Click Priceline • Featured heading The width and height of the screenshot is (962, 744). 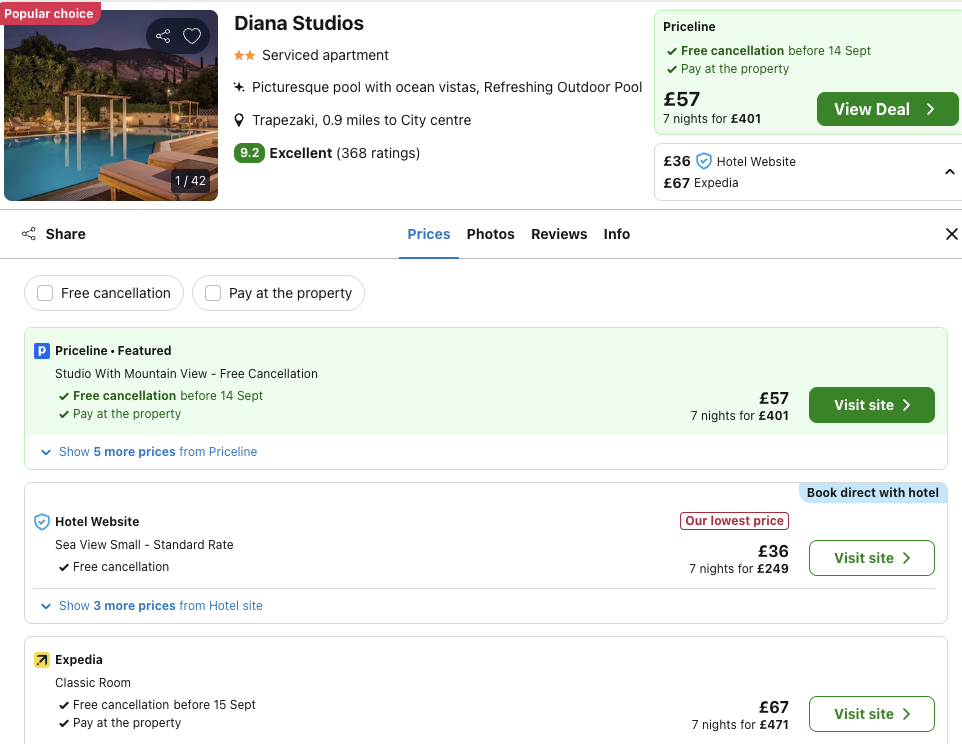click(113, 351)
